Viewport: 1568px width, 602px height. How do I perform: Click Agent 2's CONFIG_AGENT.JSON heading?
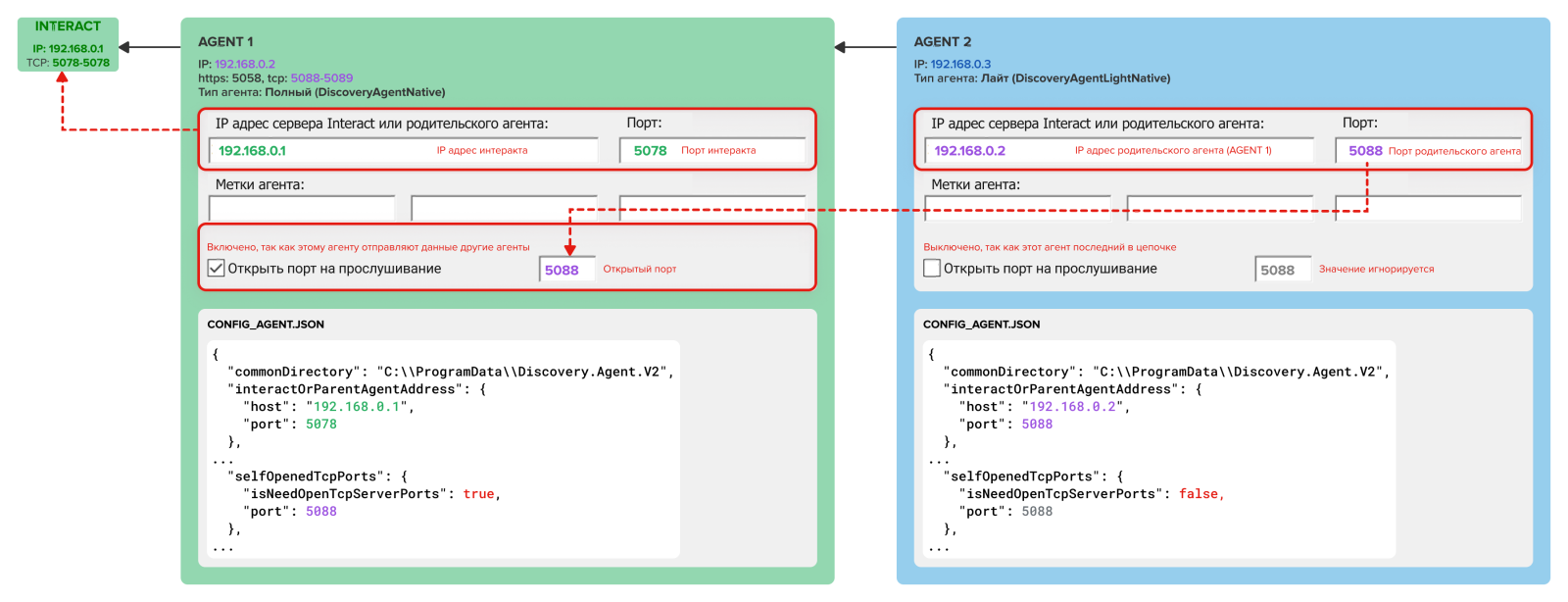tap(981, 325)
